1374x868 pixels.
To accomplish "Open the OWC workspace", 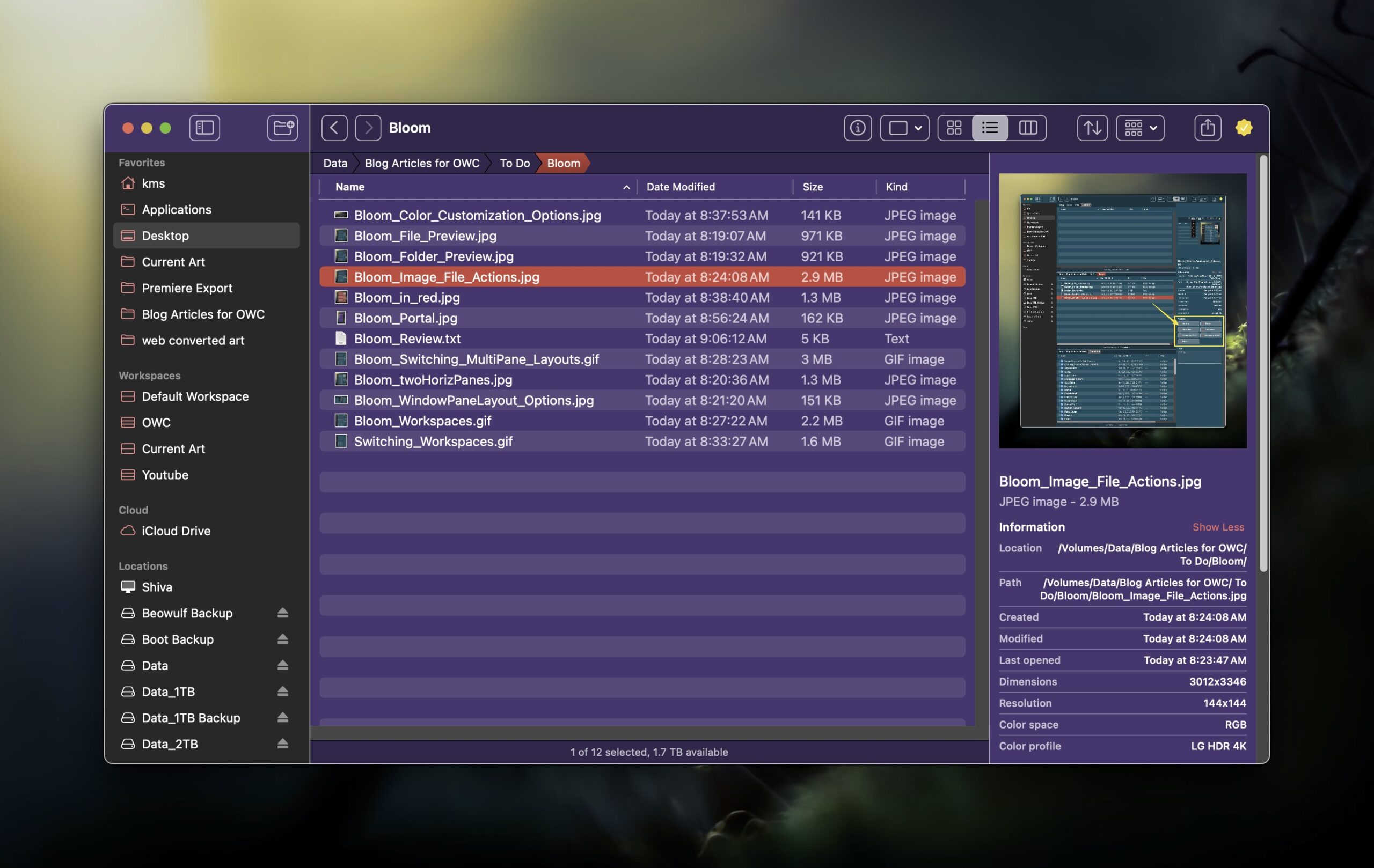I will coord(156,423).
